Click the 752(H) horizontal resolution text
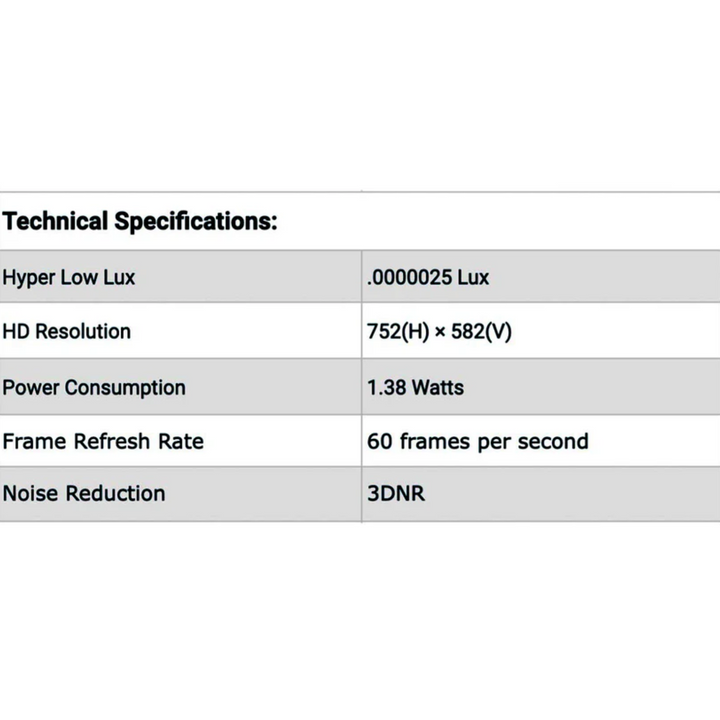 397,331
